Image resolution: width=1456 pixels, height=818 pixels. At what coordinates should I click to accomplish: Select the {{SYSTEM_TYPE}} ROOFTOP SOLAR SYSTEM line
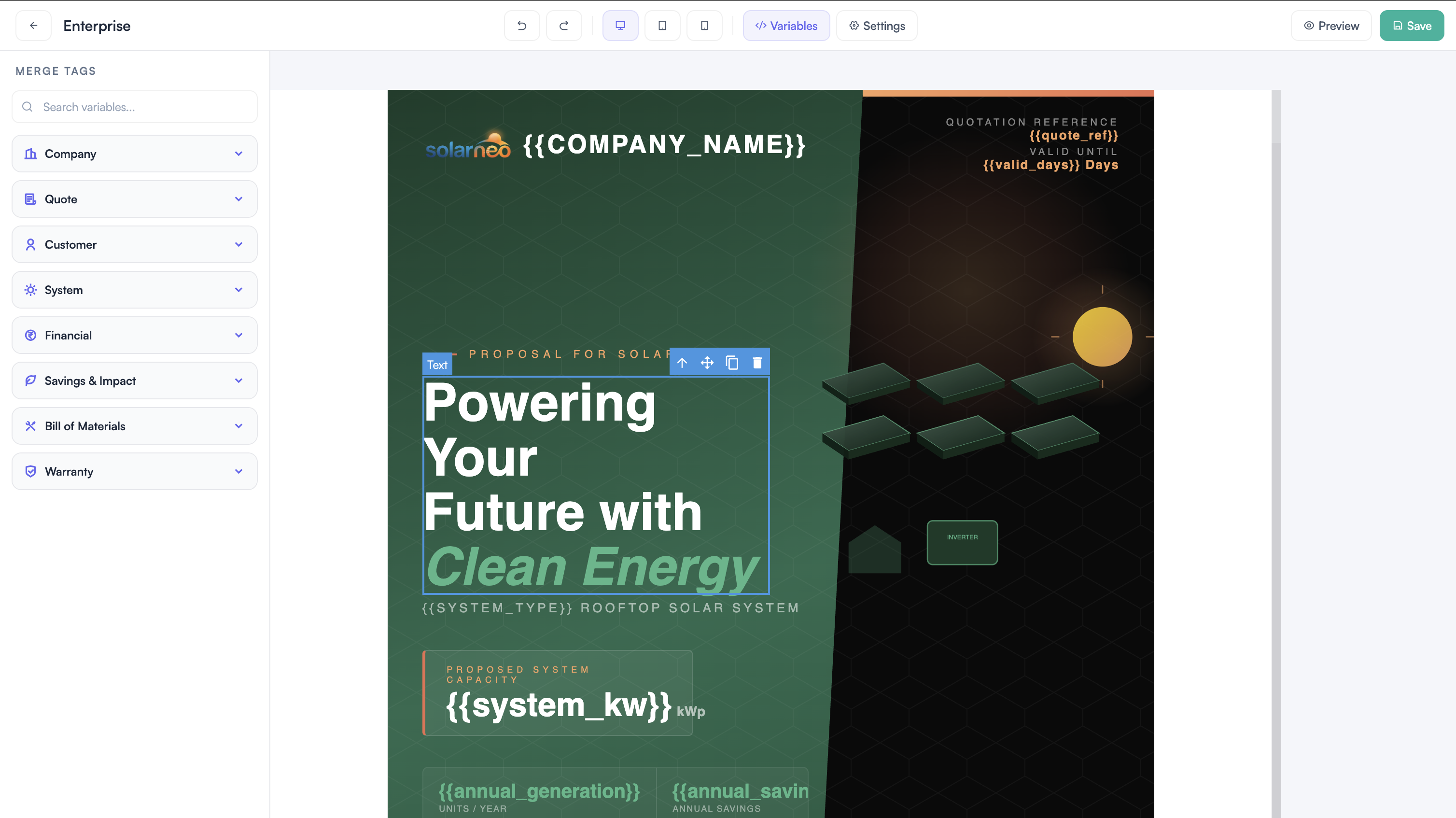tap(610, 608)
